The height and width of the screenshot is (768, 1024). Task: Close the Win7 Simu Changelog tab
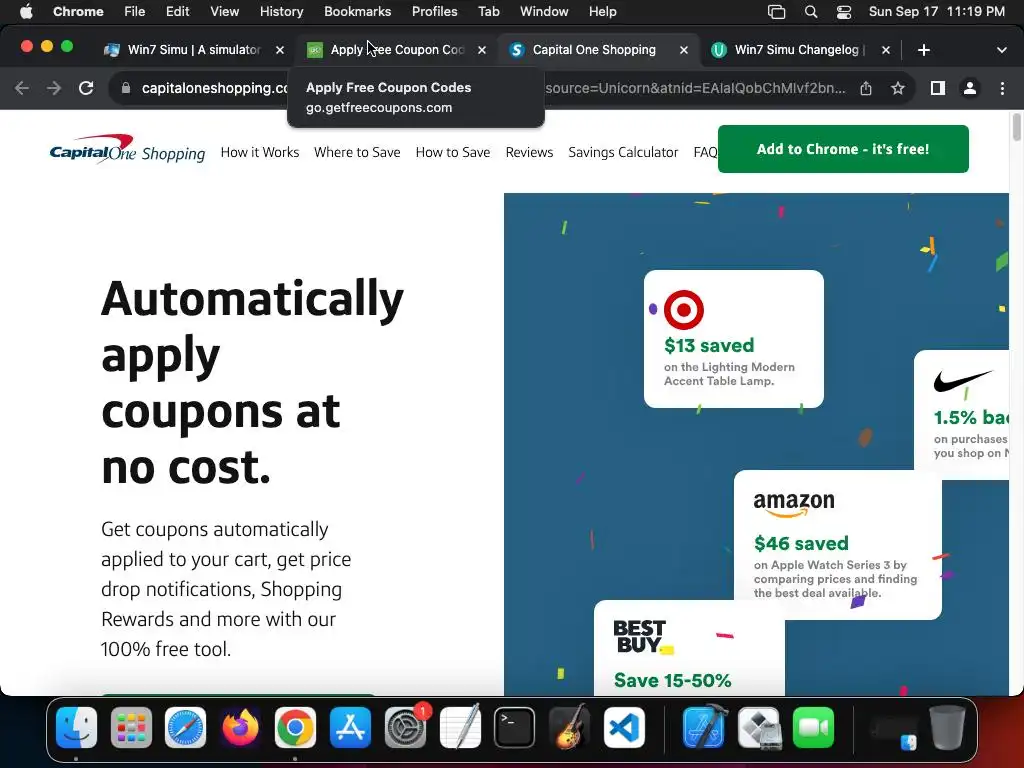pyautogui.click(x=886, y=50)
